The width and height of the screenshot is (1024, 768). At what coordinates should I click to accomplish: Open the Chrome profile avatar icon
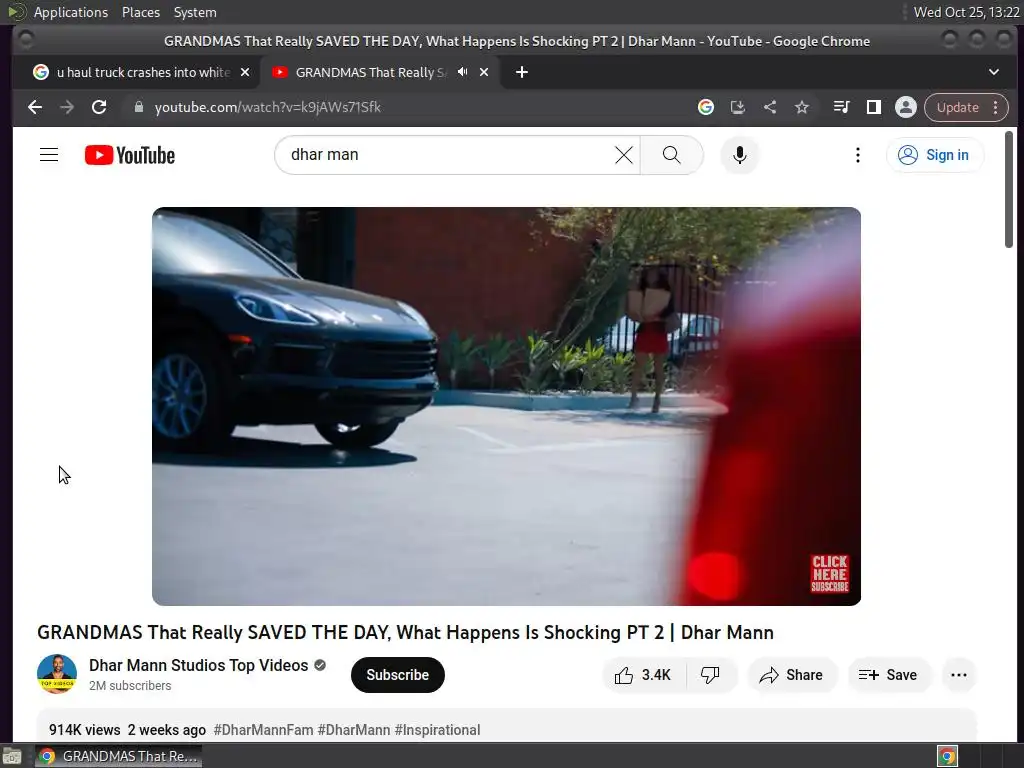906,107
